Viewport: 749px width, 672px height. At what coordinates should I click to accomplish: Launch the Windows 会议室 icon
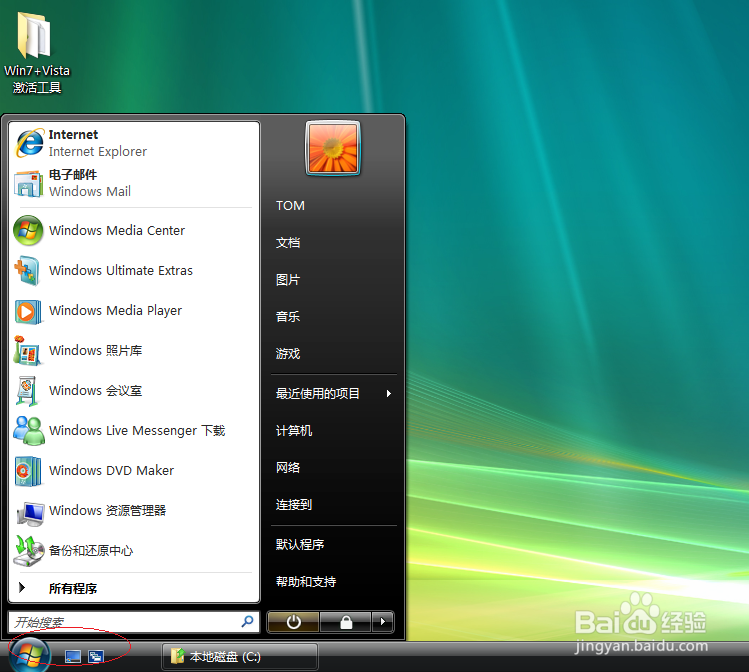coord(28,391)
